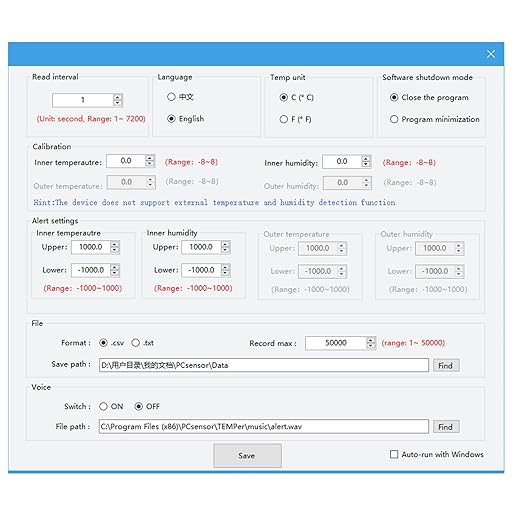The height and width of the screenshot is (522, 522).
Task: Click Find next to Save path
Action: pyautogui.click(x=446, y=366)
